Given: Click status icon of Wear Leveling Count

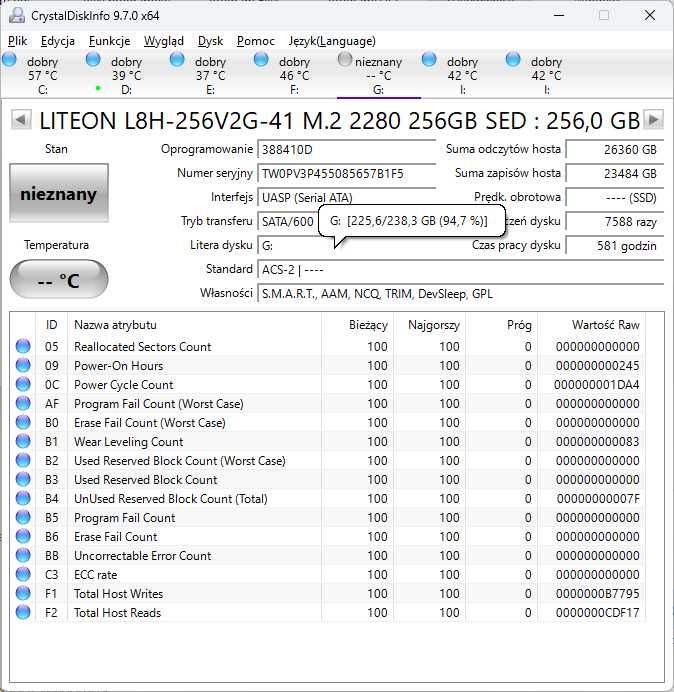Looking at the screenshot, I should point(23,441).
